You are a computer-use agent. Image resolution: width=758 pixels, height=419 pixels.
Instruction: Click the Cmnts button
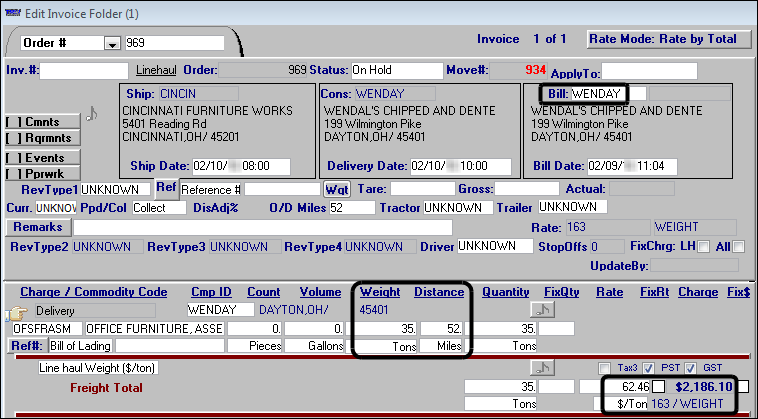[x=43, y=122]
